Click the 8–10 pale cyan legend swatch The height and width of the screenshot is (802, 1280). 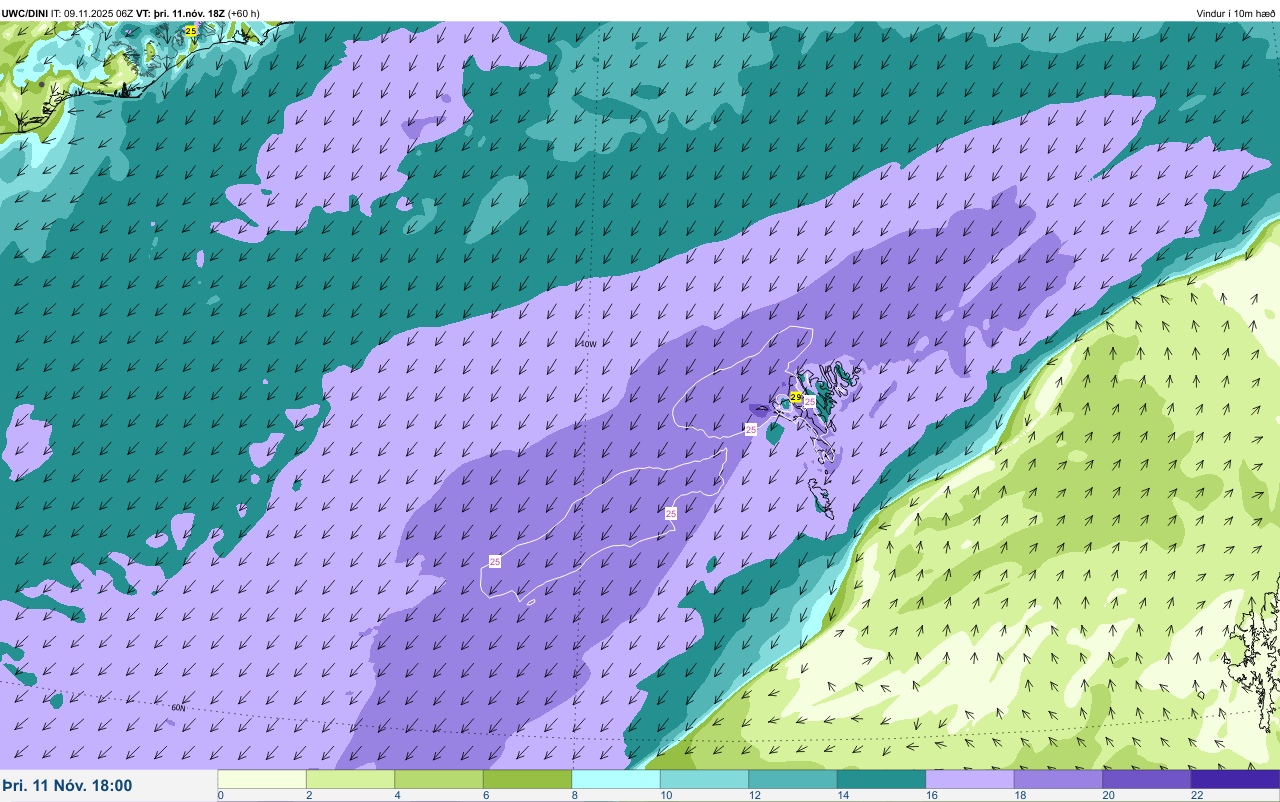click(616, 779)
